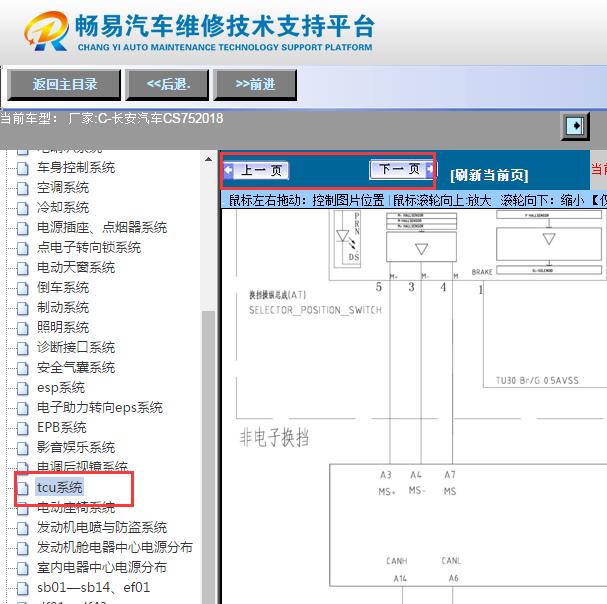This screenshot has height=604, width=607.
Task: Click the 返回主目录 button
Action: [64, 84]
